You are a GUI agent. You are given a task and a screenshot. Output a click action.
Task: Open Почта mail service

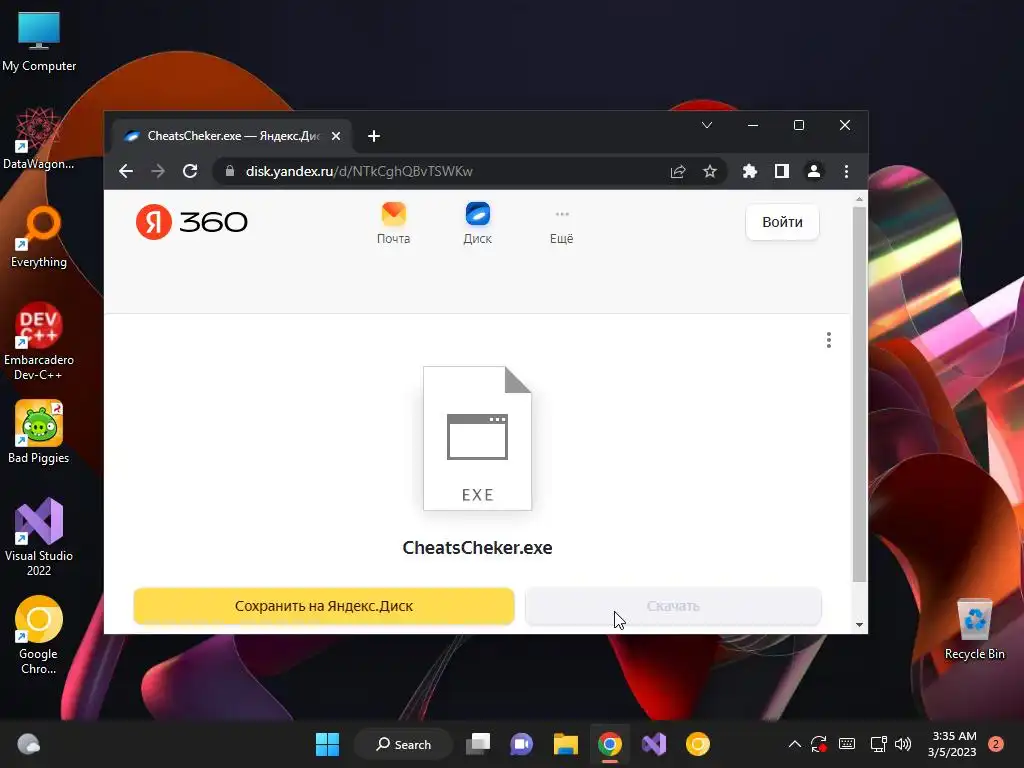pos(393,223)
